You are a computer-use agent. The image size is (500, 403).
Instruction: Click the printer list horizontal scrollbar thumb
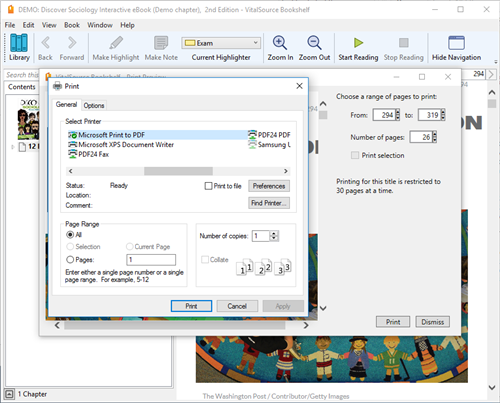178,171
